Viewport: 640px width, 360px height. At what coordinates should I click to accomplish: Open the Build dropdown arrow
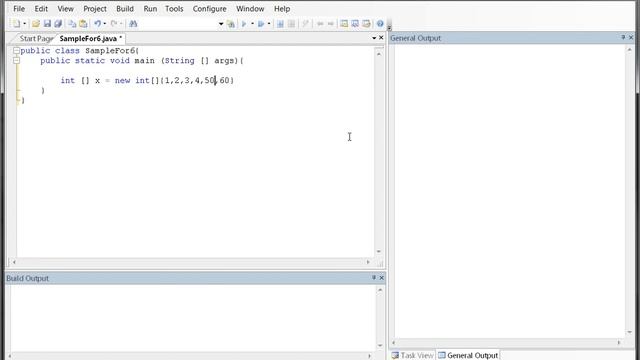pyautogui.click(x=252, y=24)
